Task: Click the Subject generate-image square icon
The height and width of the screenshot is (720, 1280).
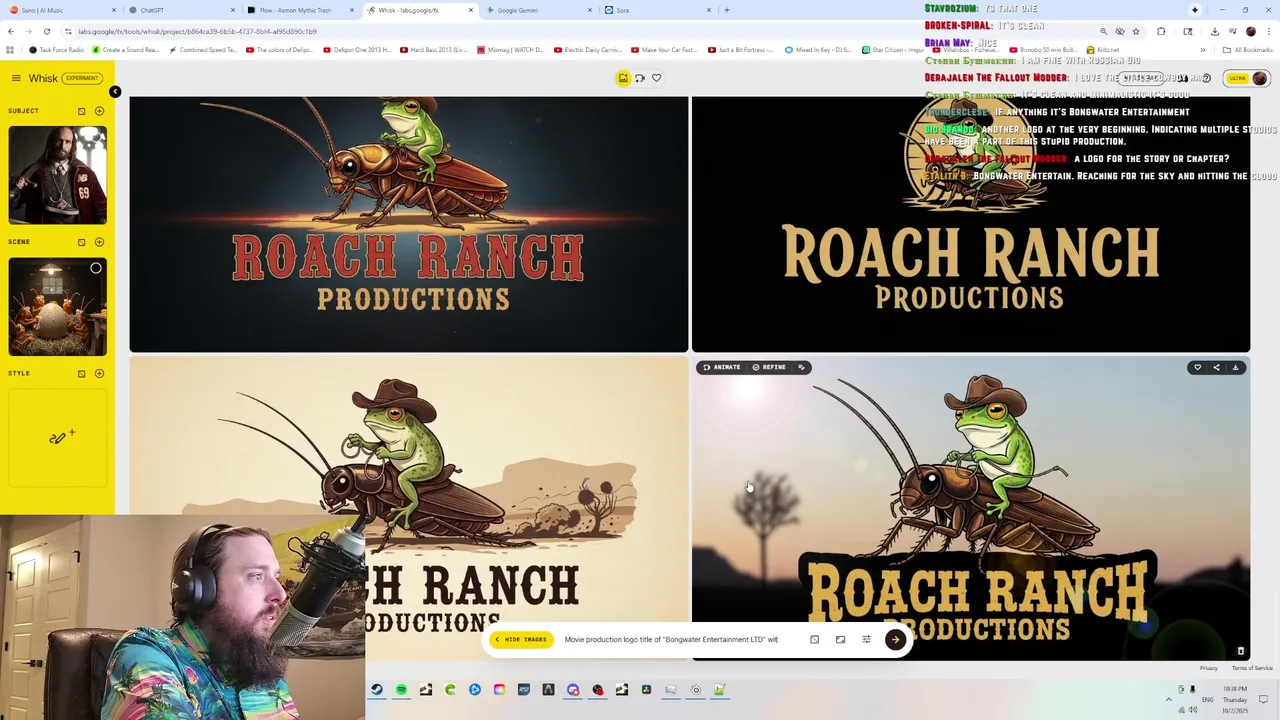Action: (x=82, y=111)
